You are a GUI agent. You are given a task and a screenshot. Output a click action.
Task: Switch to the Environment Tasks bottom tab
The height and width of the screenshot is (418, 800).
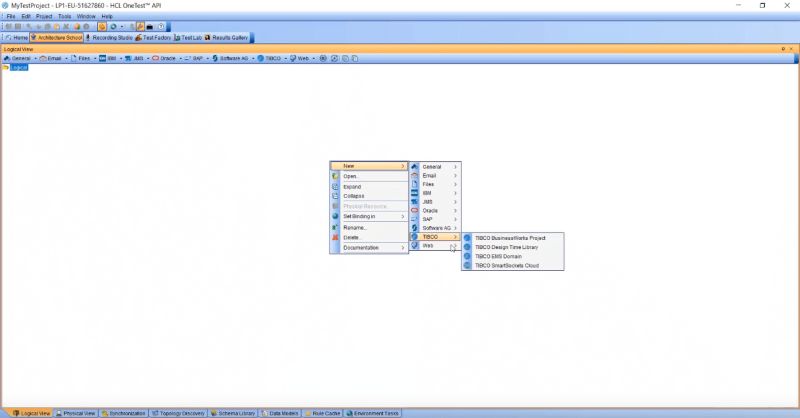372,413
